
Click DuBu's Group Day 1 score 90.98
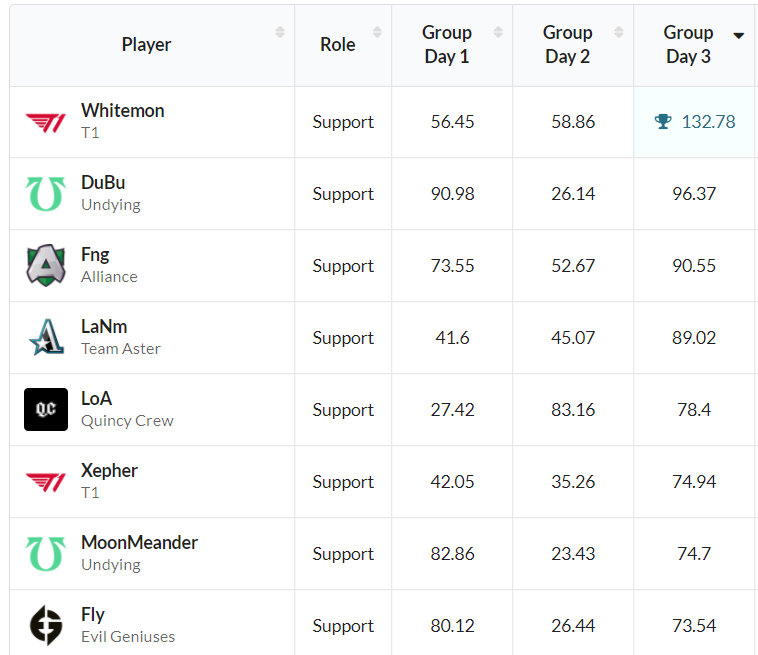coord(452,194)
